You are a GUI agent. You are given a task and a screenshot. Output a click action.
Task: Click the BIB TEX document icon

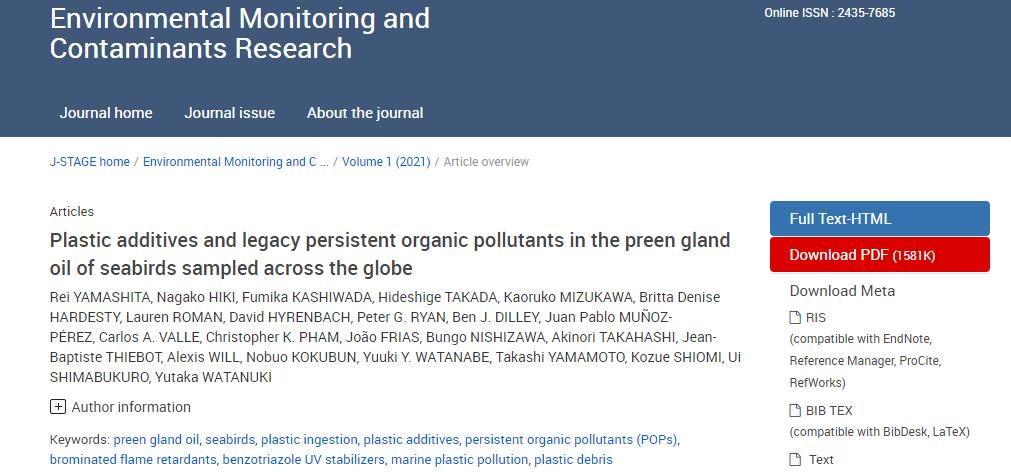(796, 410)
